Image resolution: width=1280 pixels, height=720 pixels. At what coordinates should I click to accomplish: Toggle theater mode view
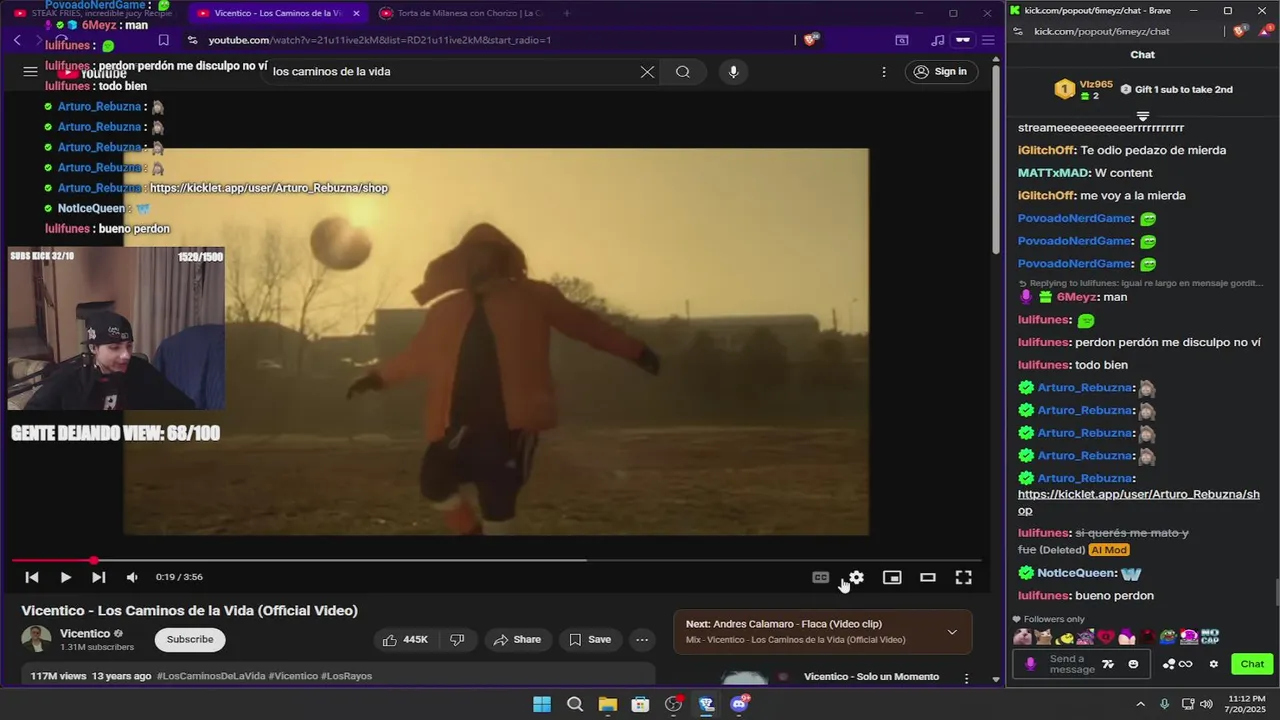pos(928,577)
